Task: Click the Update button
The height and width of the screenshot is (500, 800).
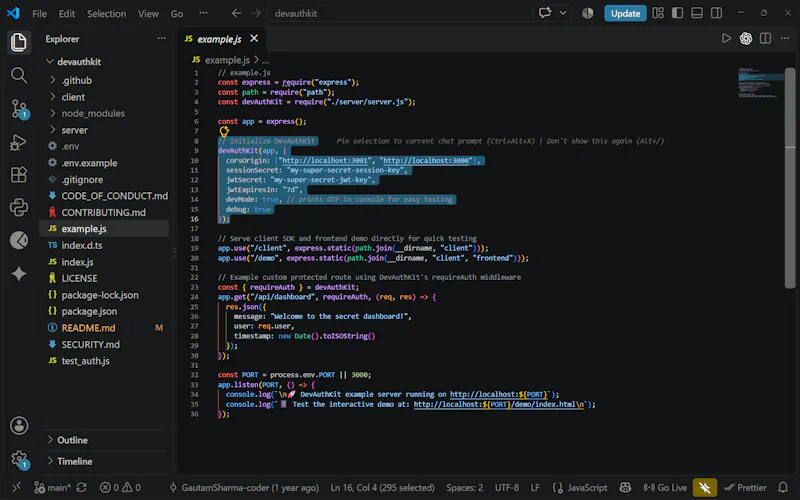Action: 625,13
